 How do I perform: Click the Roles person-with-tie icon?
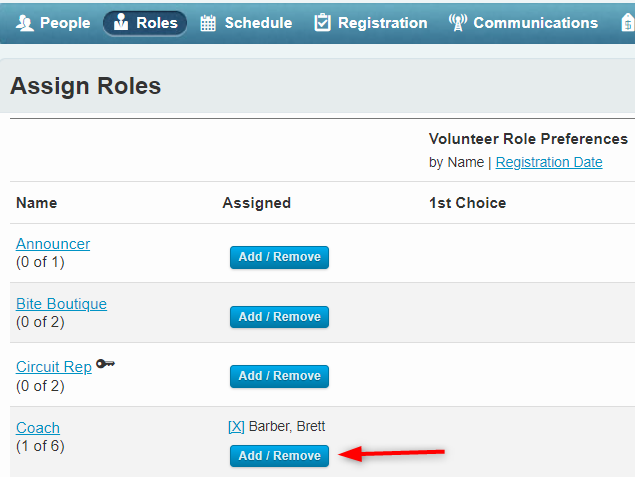(121, 22)
